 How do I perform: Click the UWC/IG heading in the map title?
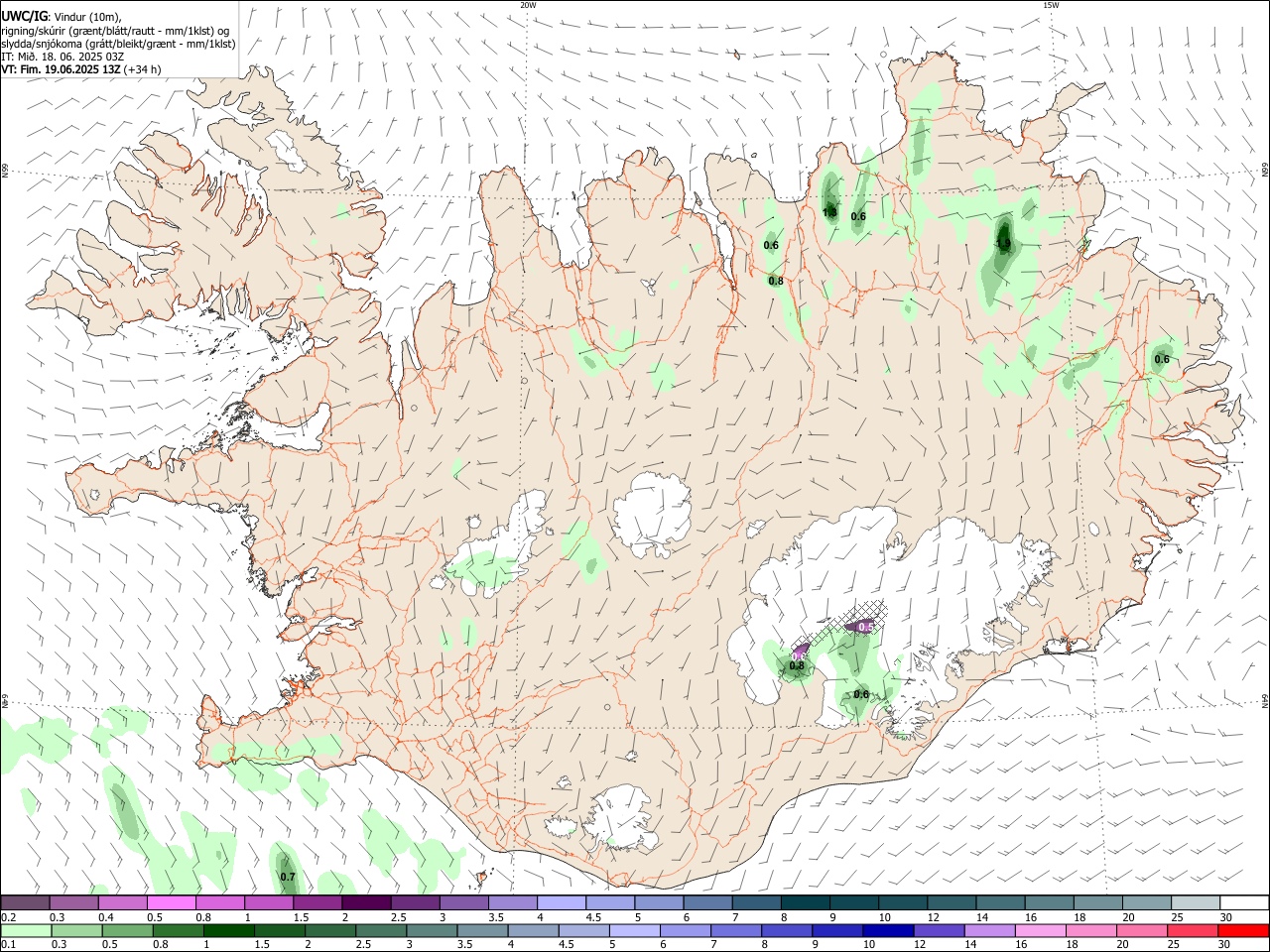(x=25, y=16)
